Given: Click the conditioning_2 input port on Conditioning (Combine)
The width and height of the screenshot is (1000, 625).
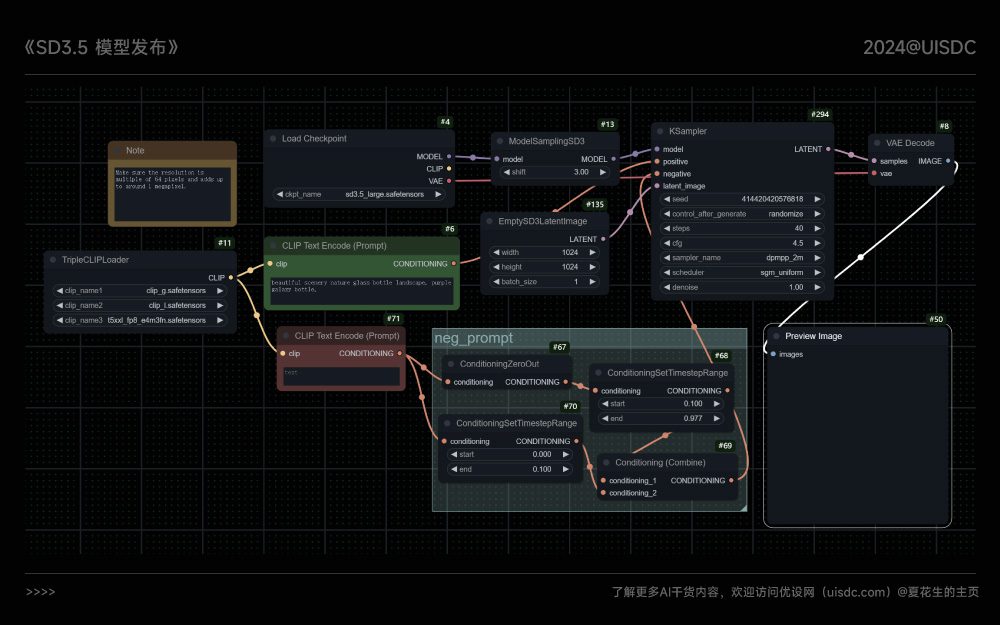Looking at the screenshot, I should tap(603, 492).
